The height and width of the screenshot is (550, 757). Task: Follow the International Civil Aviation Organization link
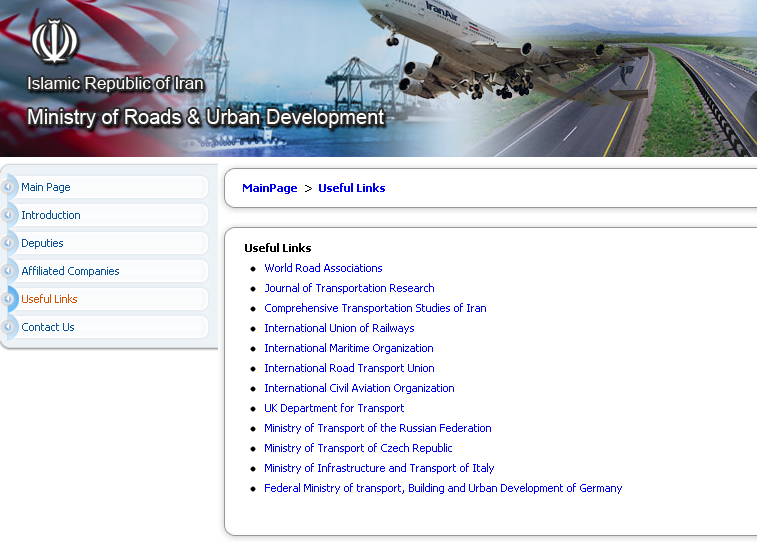359,388
